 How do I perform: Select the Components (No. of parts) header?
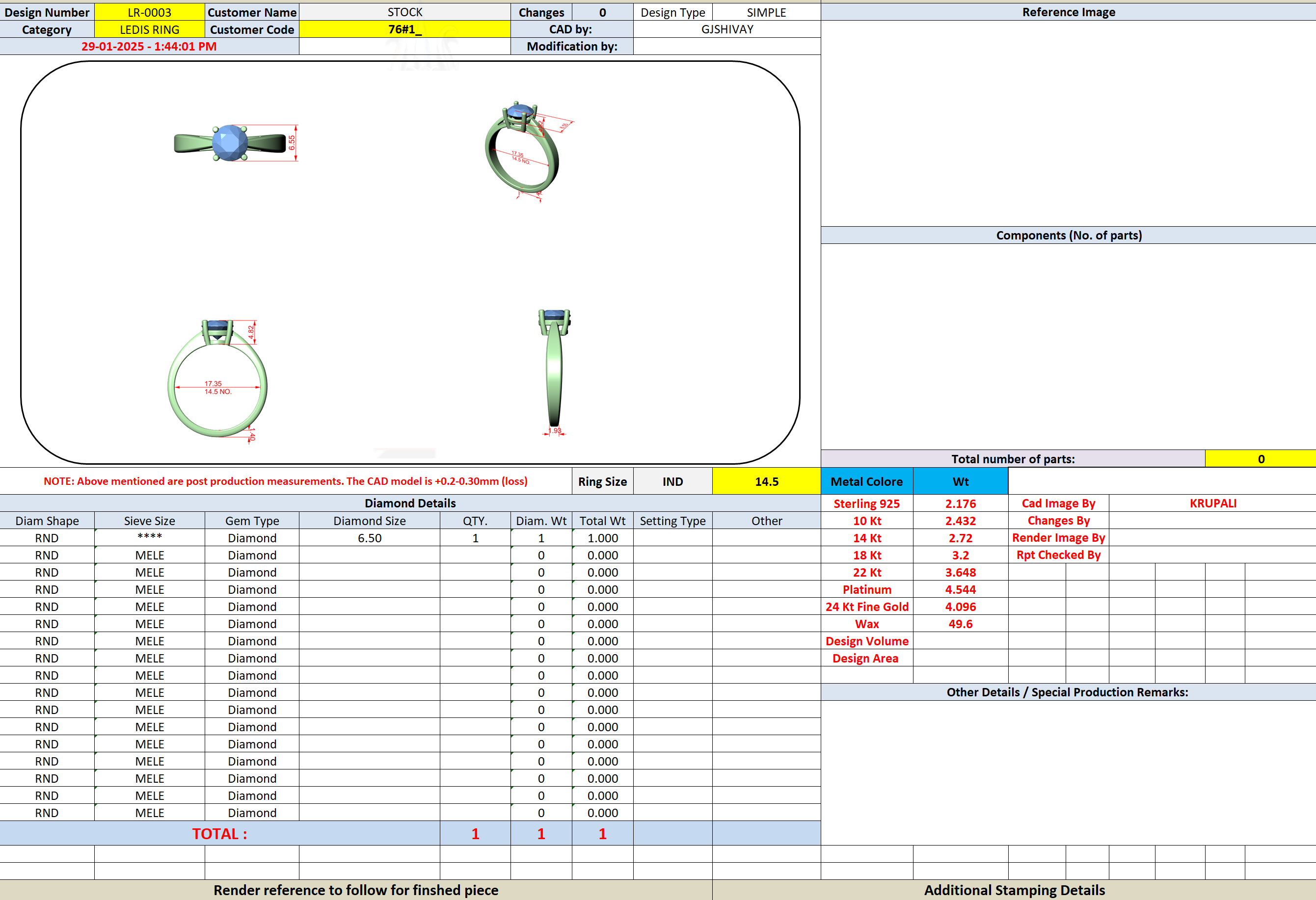(x=1069, y=236)
